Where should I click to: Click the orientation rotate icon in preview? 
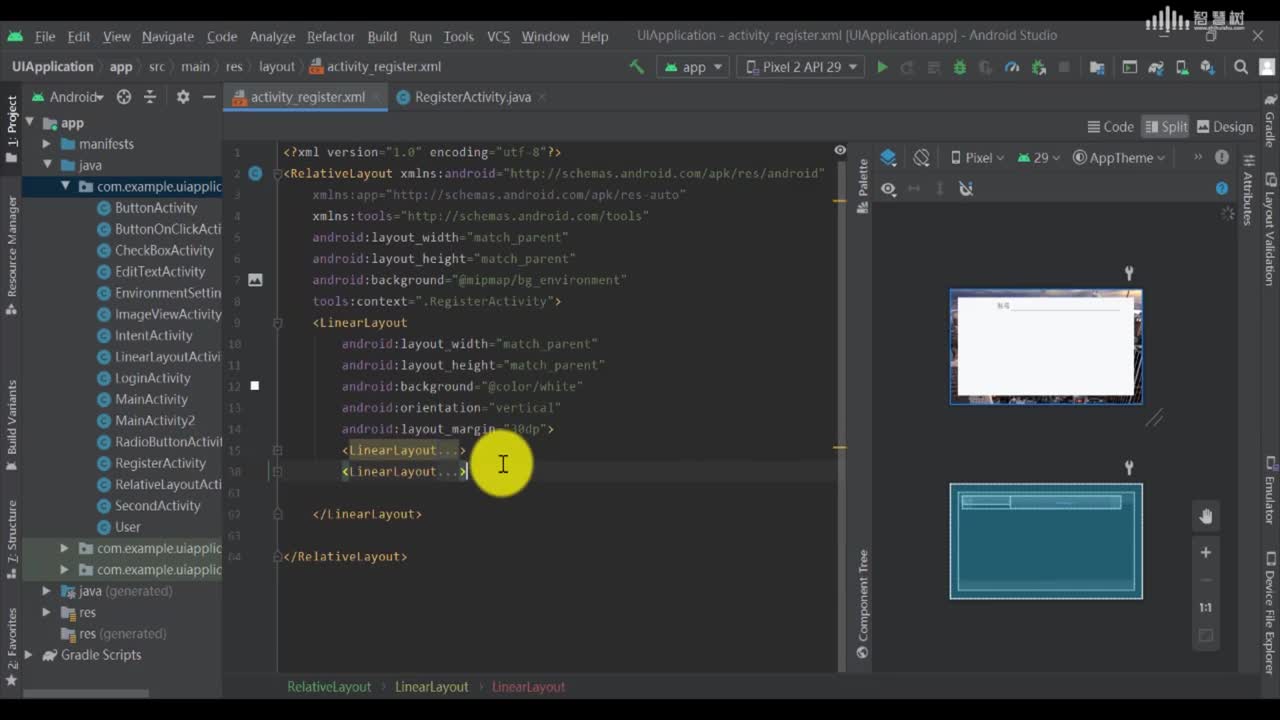921,157
